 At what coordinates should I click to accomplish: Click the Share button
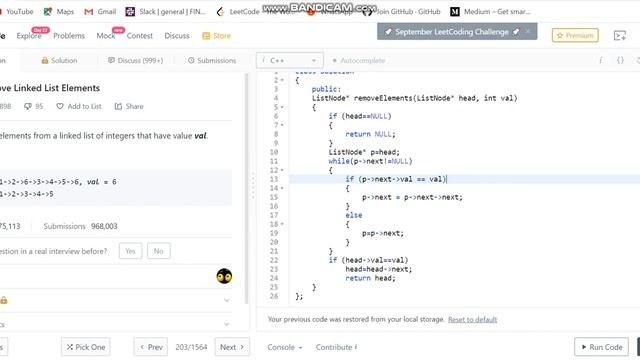tap(129, 107)
